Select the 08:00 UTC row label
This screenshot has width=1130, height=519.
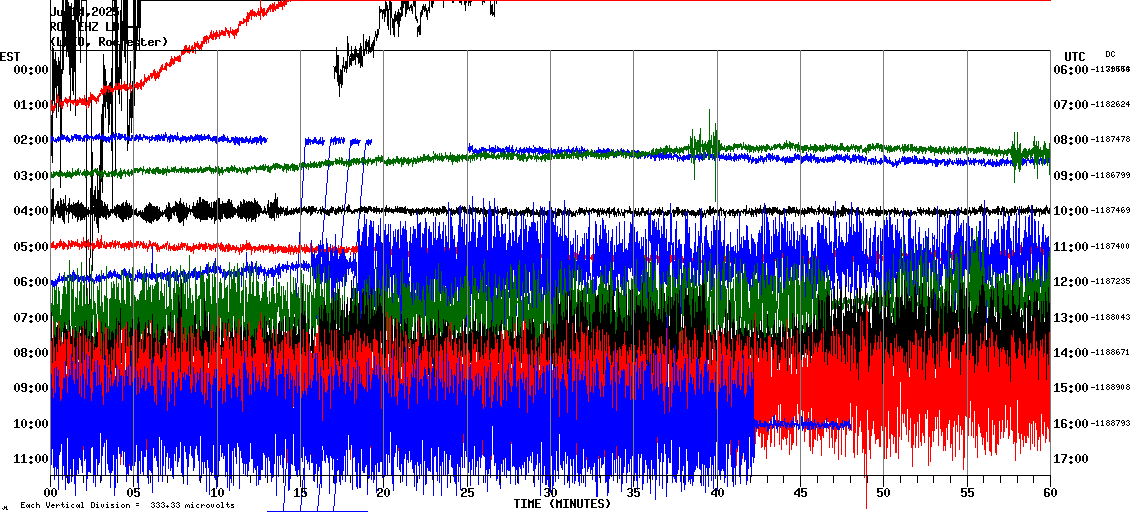(x=1073, y=140)
